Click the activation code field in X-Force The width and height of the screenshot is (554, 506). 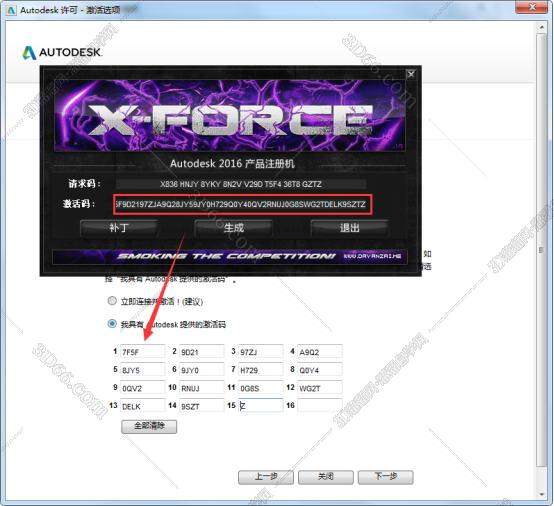click(x=243, y=204)
